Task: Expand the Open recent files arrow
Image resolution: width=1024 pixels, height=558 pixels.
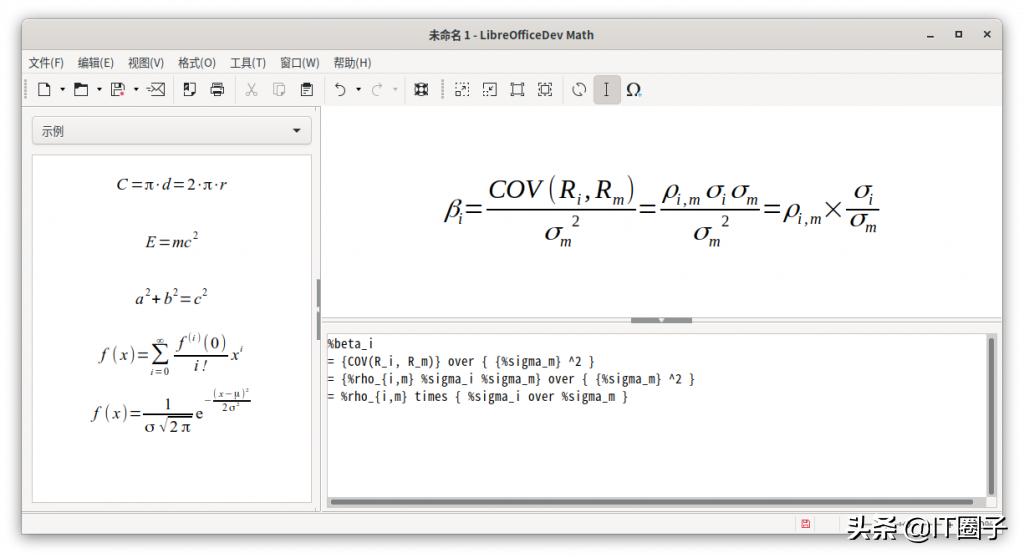Action: (x=99, y=90)
